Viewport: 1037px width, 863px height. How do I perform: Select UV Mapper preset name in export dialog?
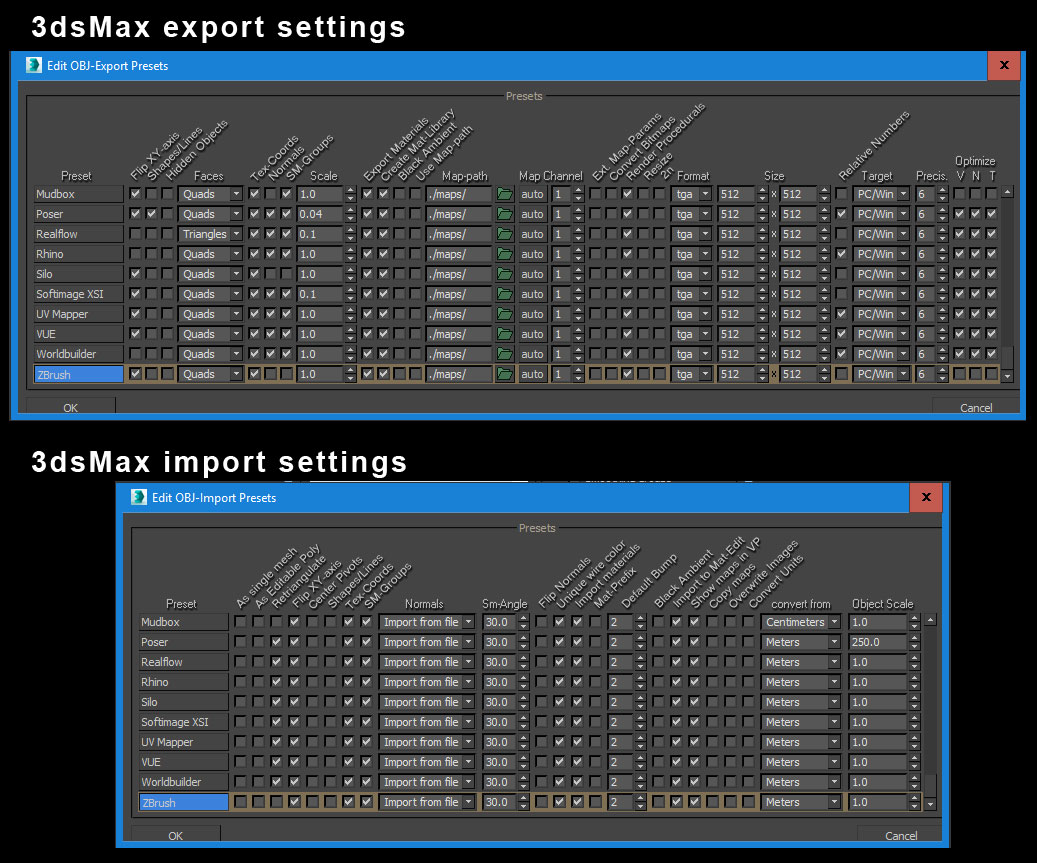79,313
